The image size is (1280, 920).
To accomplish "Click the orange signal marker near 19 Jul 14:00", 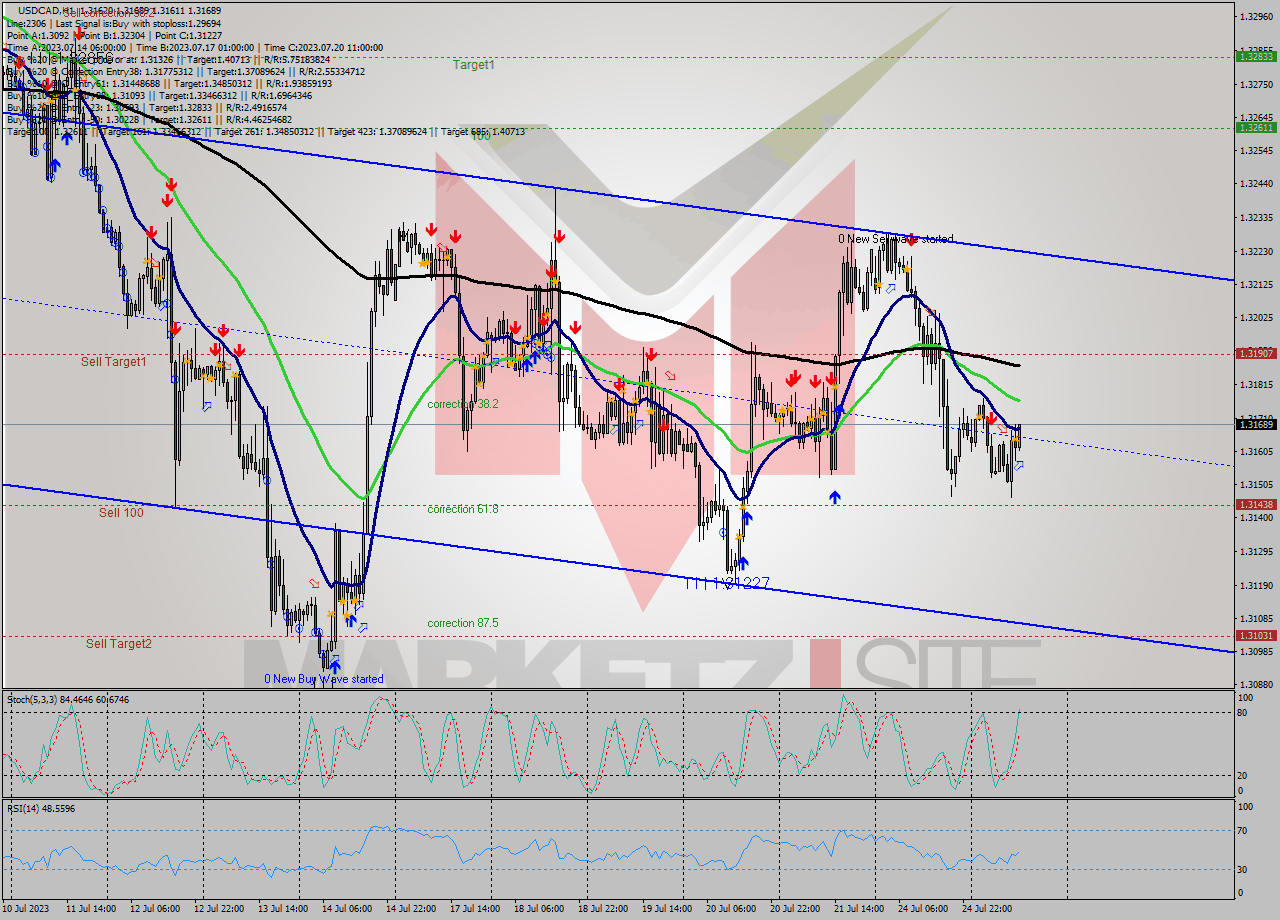I will (x=649, y=383).
